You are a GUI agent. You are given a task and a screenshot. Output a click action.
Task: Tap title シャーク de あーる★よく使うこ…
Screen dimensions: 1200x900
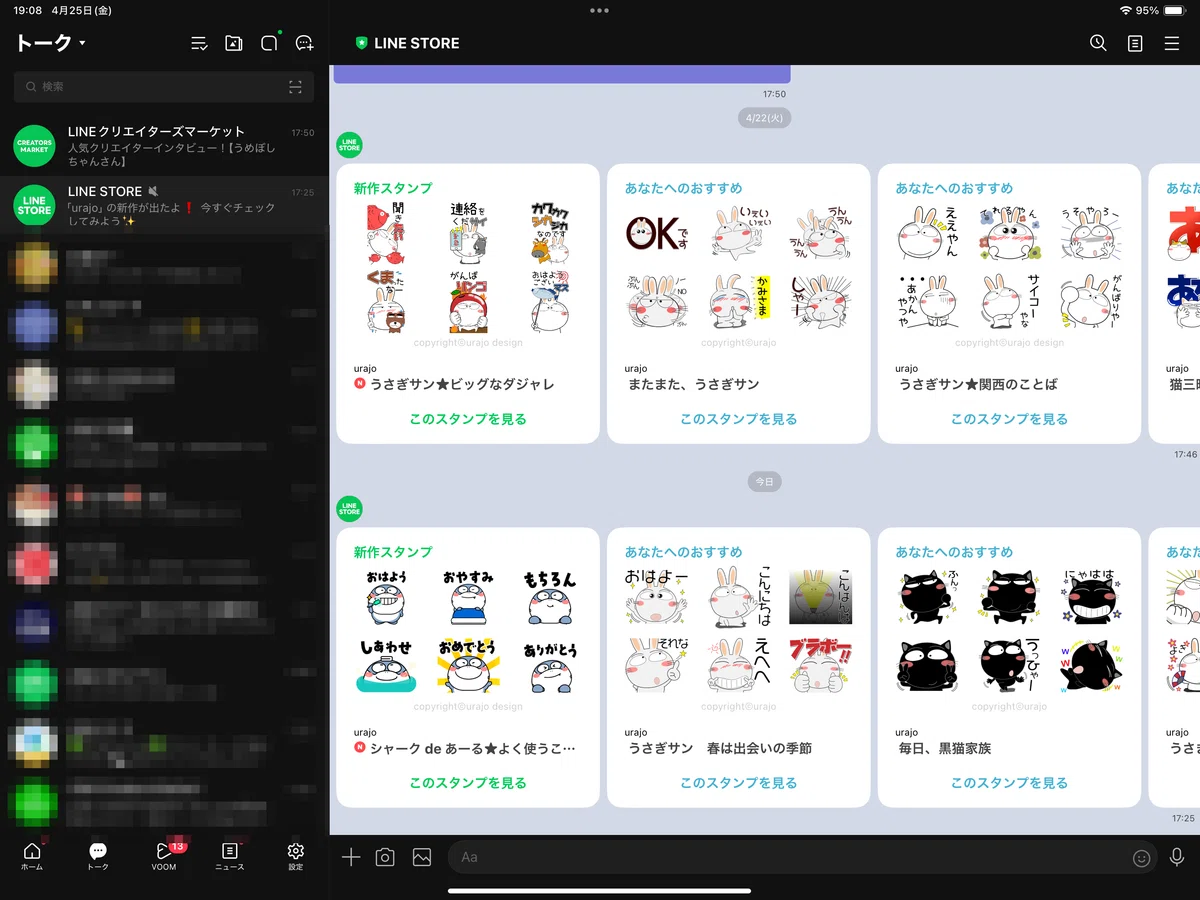(473, 748)
